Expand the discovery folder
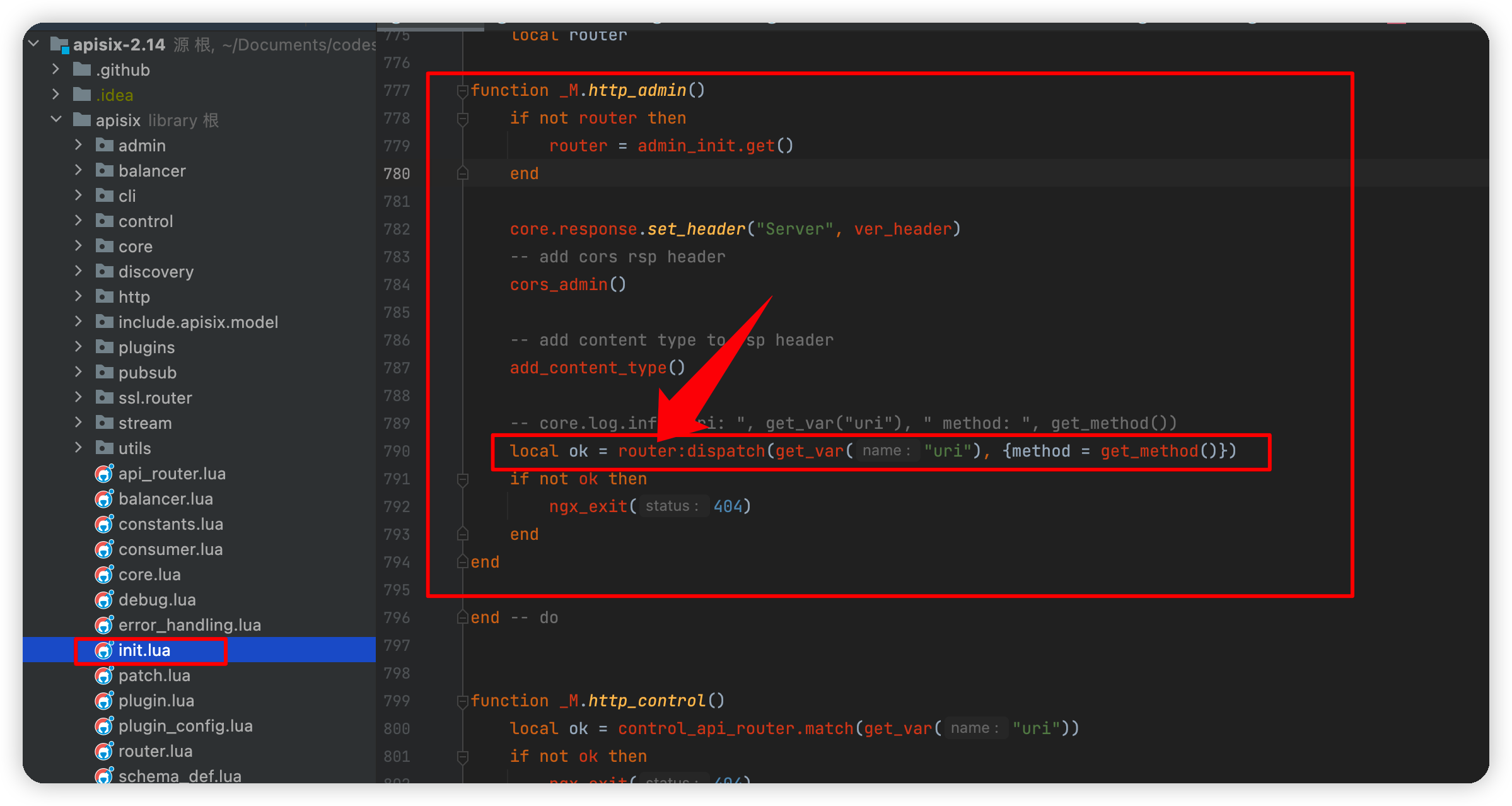The width and height of the screenshot is (1512, 806). [x=78, y=271]
